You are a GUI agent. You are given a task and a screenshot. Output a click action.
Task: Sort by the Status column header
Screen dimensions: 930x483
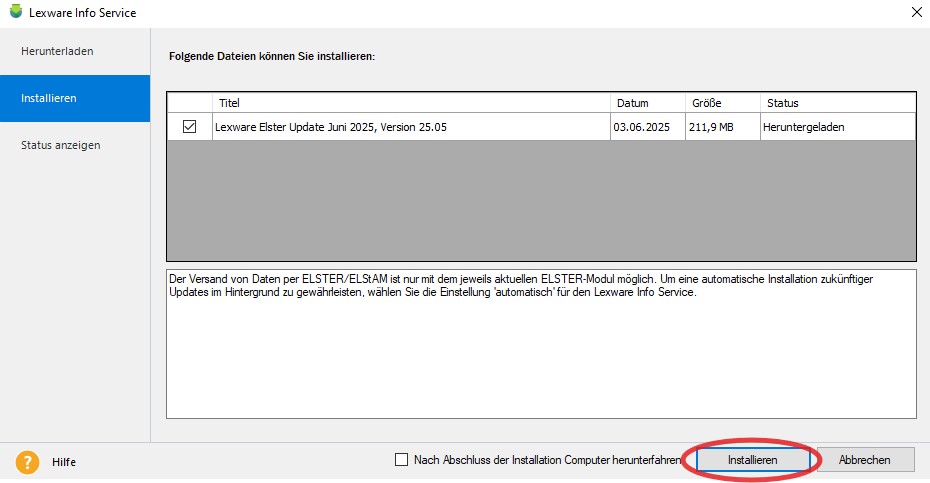(838, 103)
